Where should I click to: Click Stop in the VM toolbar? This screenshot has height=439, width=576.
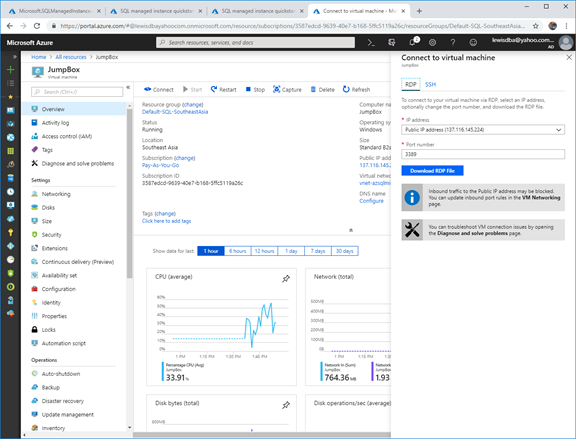tap(255, 89)
